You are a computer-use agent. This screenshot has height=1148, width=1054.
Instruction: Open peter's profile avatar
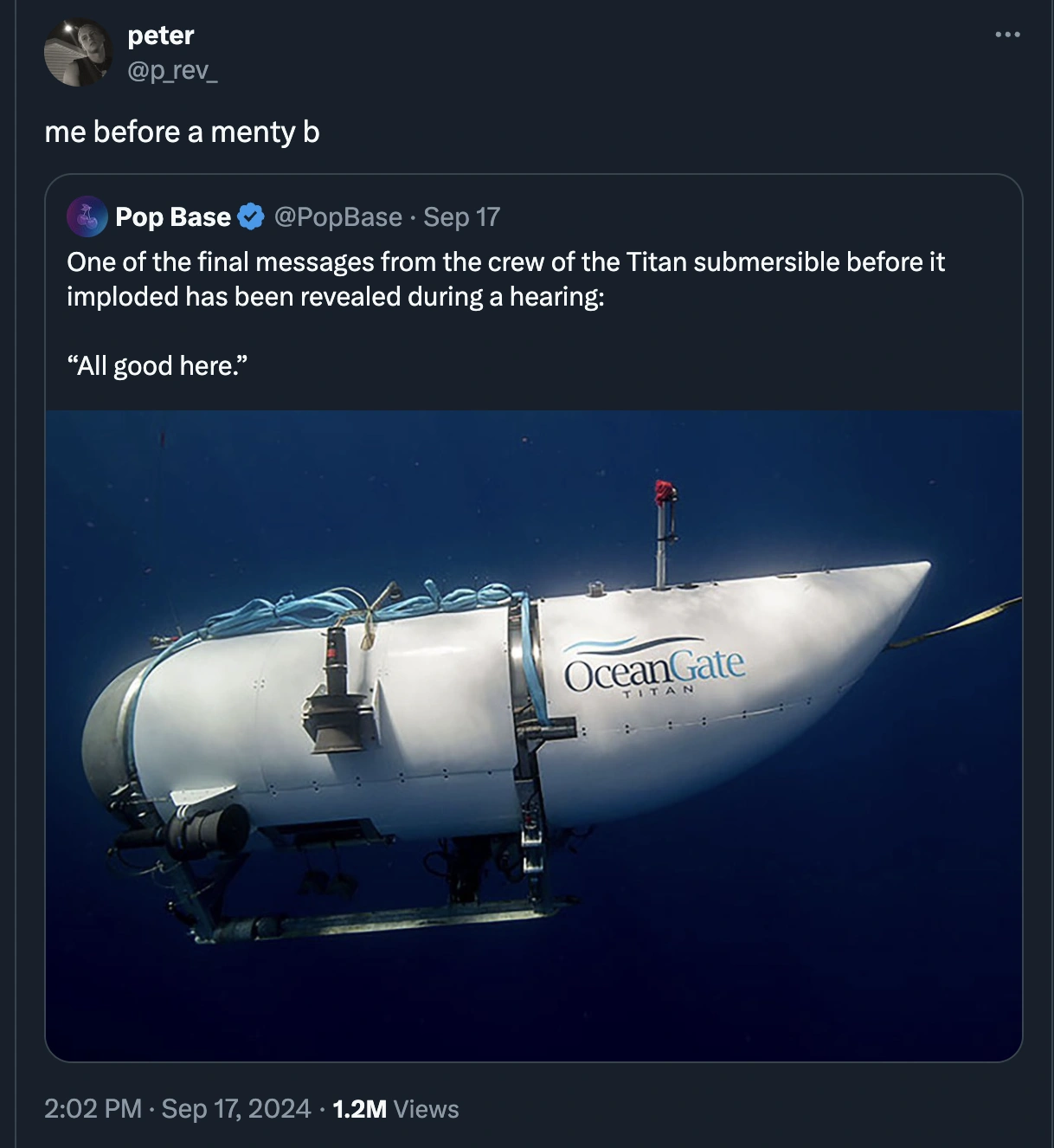(x=78, y=53)
